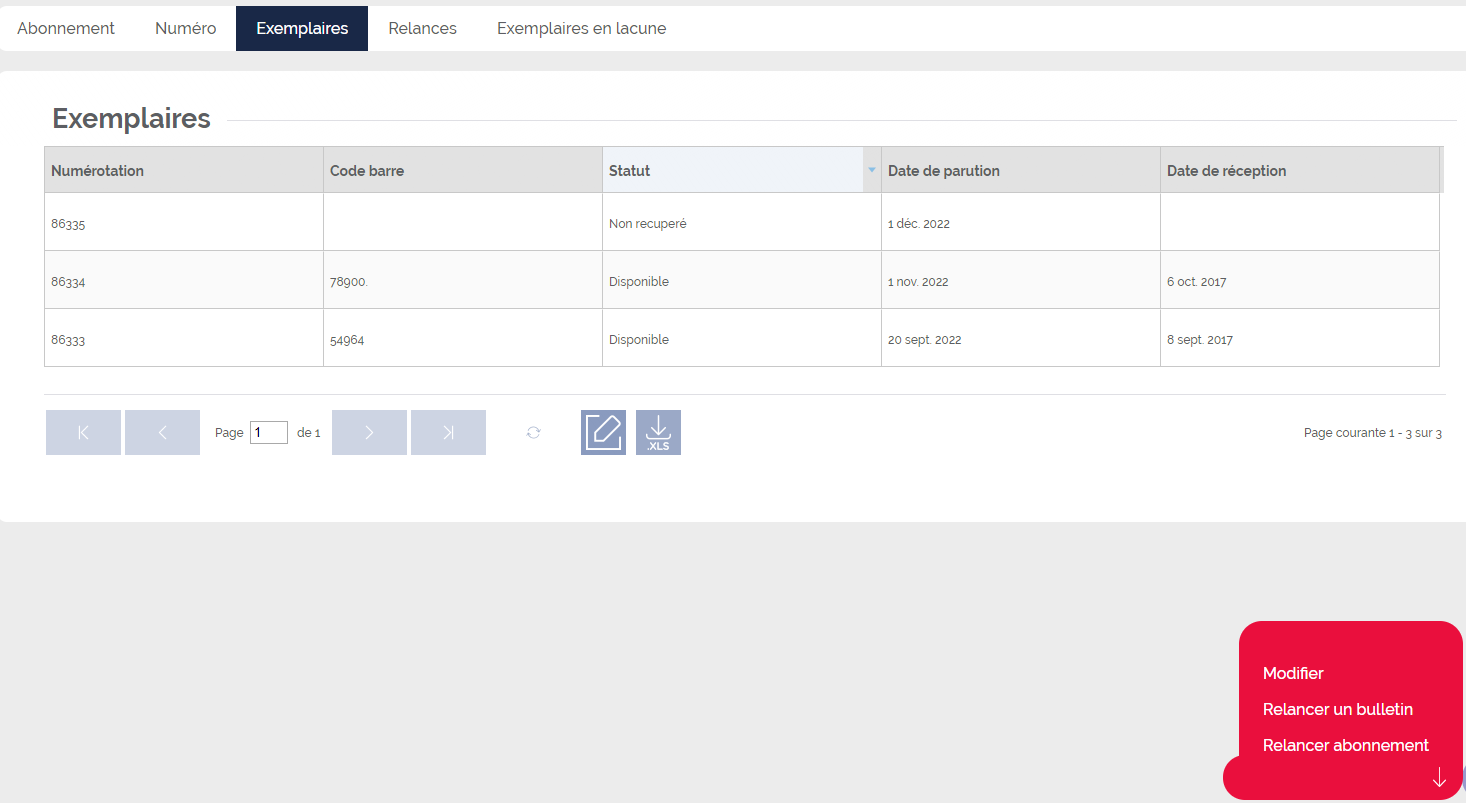The height and width of the screenshot is (803, 1466).
Task: Sort by Numérotation column header
Action: 184,170
